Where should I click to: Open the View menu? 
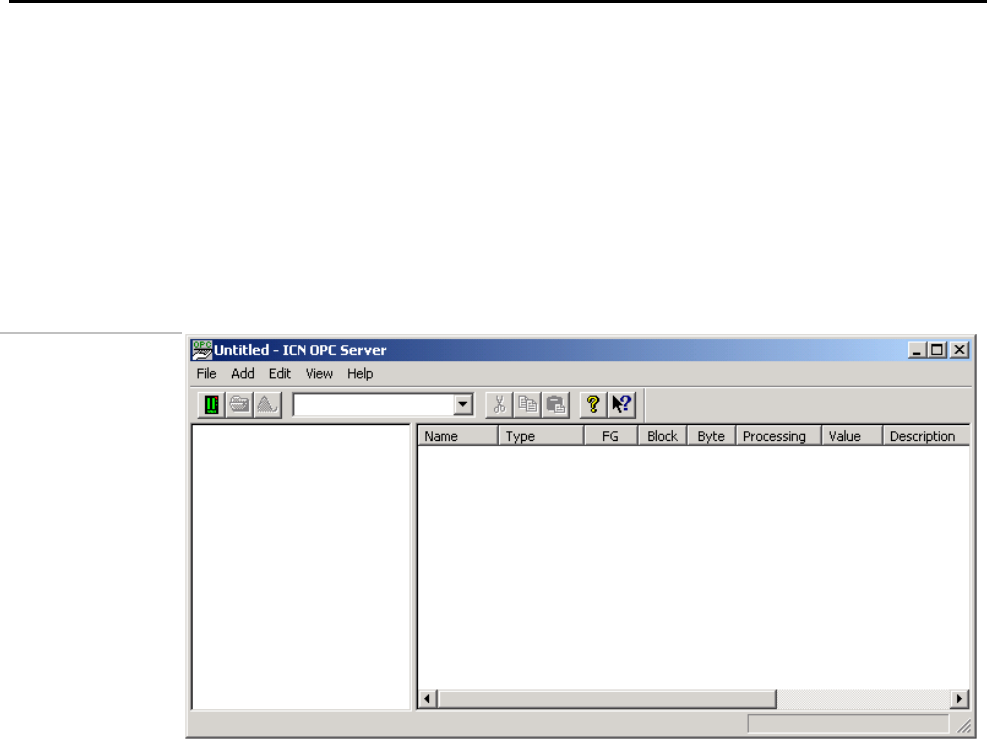319,374
